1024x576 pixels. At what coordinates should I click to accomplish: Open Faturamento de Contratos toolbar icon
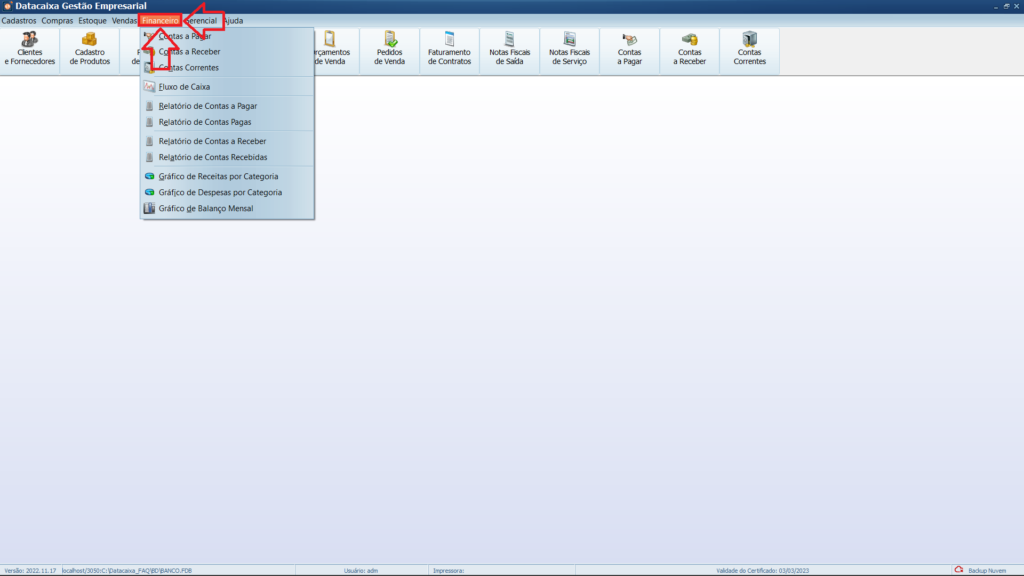point(449,50)
